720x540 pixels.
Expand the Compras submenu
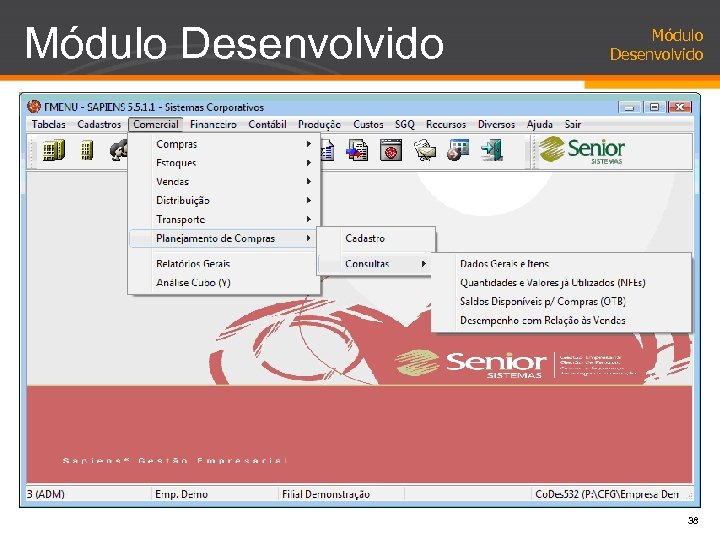click(224, 144)
